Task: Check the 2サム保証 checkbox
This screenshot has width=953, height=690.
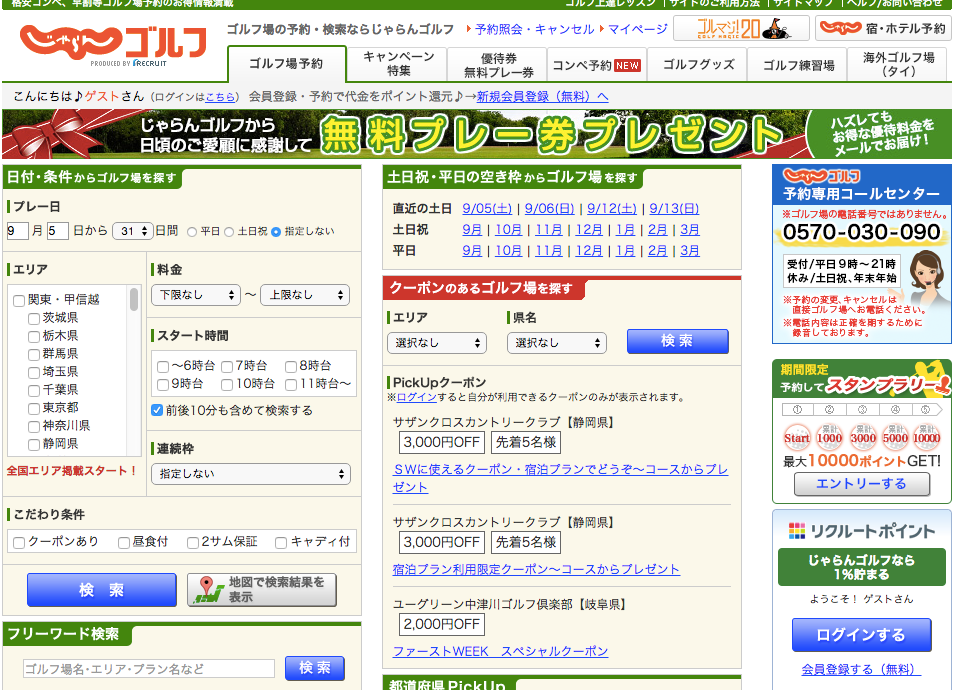Action: pos(193,543)
